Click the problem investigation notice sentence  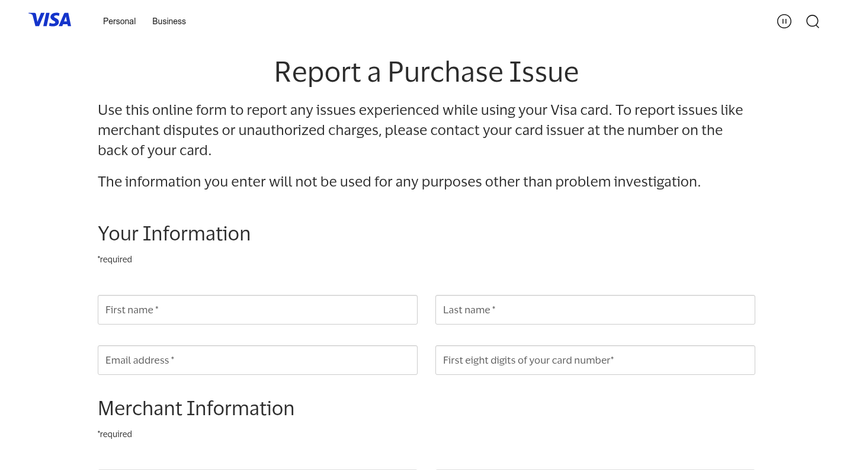click(399, 182)
